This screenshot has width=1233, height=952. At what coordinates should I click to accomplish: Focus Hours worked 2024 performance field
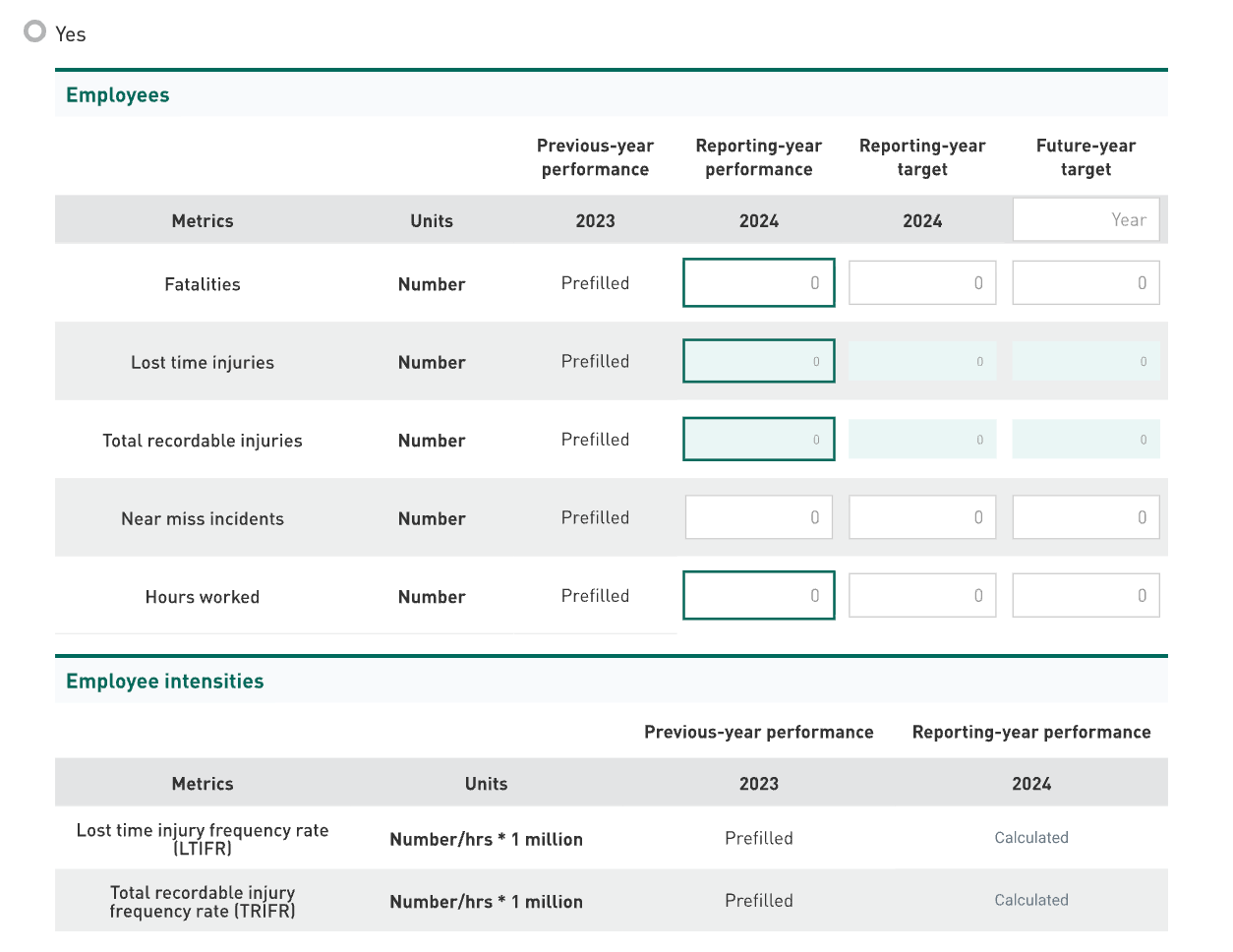(x=758, y=596)
